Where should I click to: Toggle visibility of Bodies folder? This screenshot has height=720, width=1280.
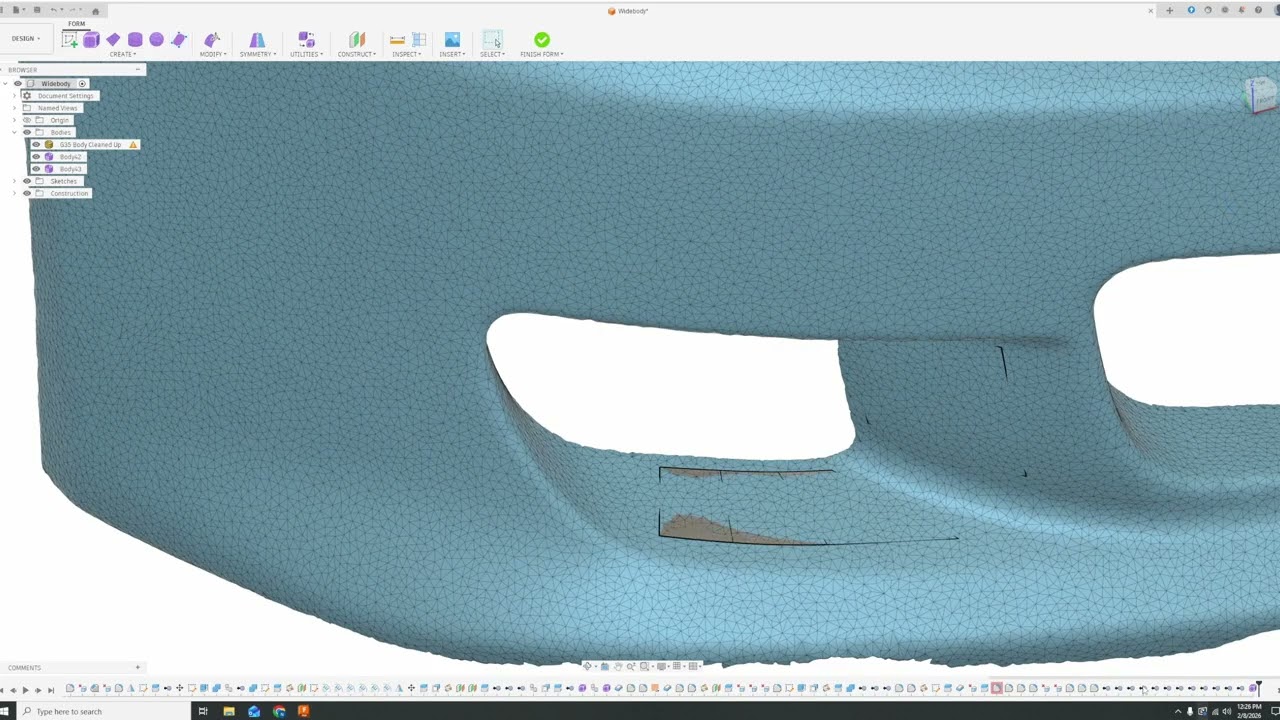tap(27, 132)
